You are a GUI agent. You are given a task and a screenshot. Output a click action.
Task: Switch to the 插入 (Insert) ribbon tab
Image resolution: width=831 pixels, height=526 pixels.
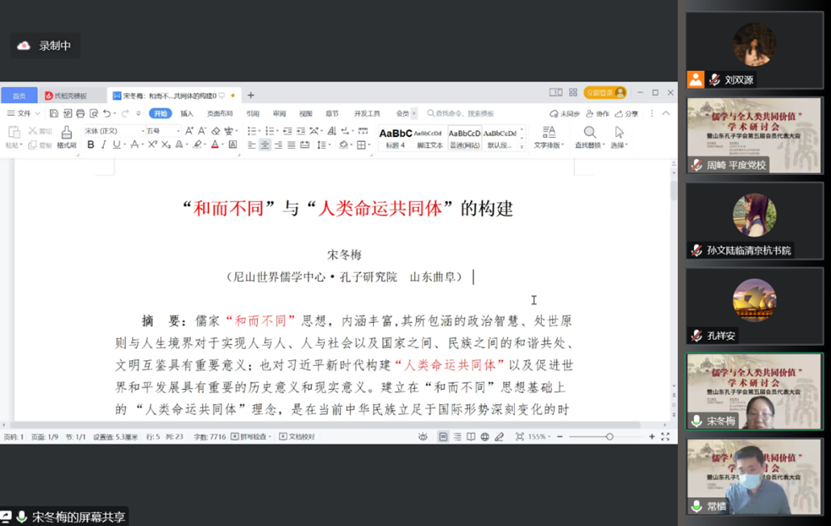coord(187,114)
